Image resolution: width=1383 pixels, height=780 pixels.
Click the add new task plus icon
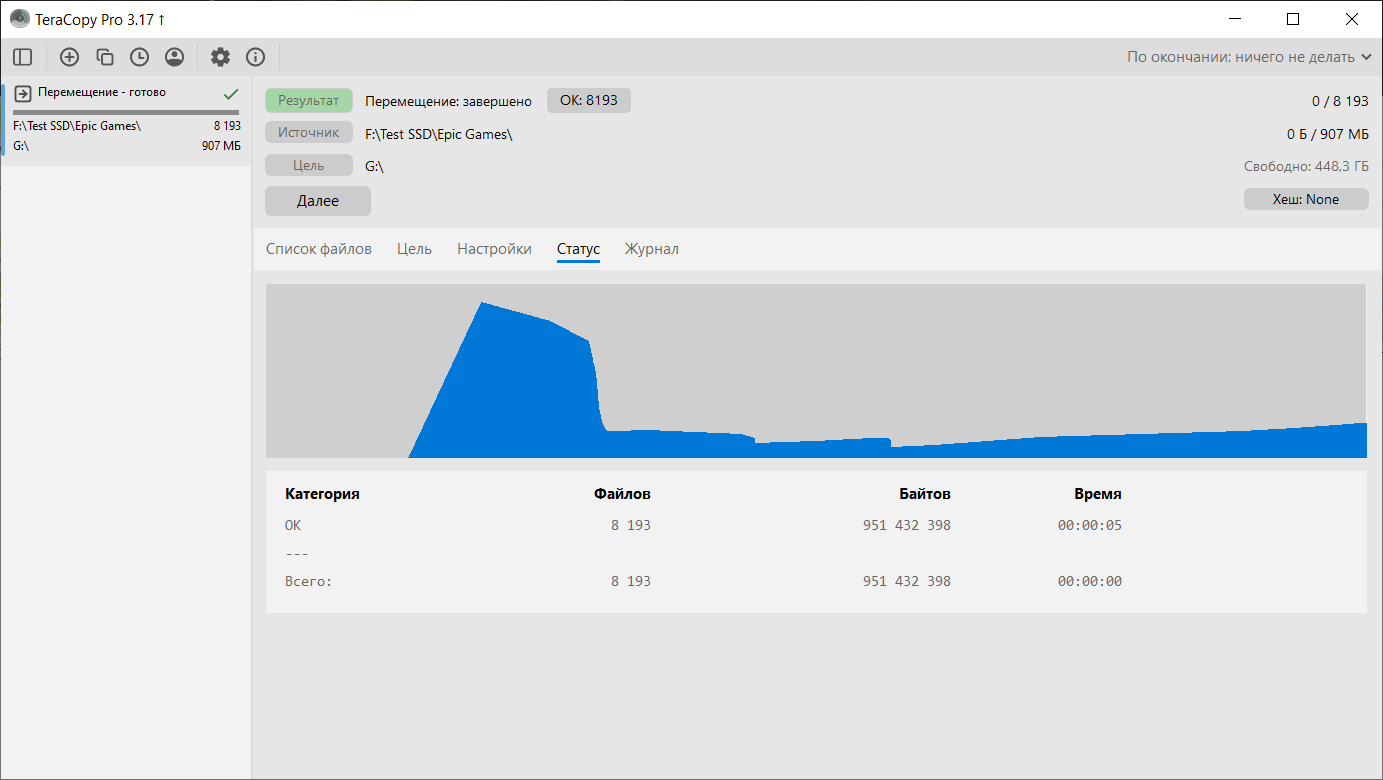pos(69,57)
